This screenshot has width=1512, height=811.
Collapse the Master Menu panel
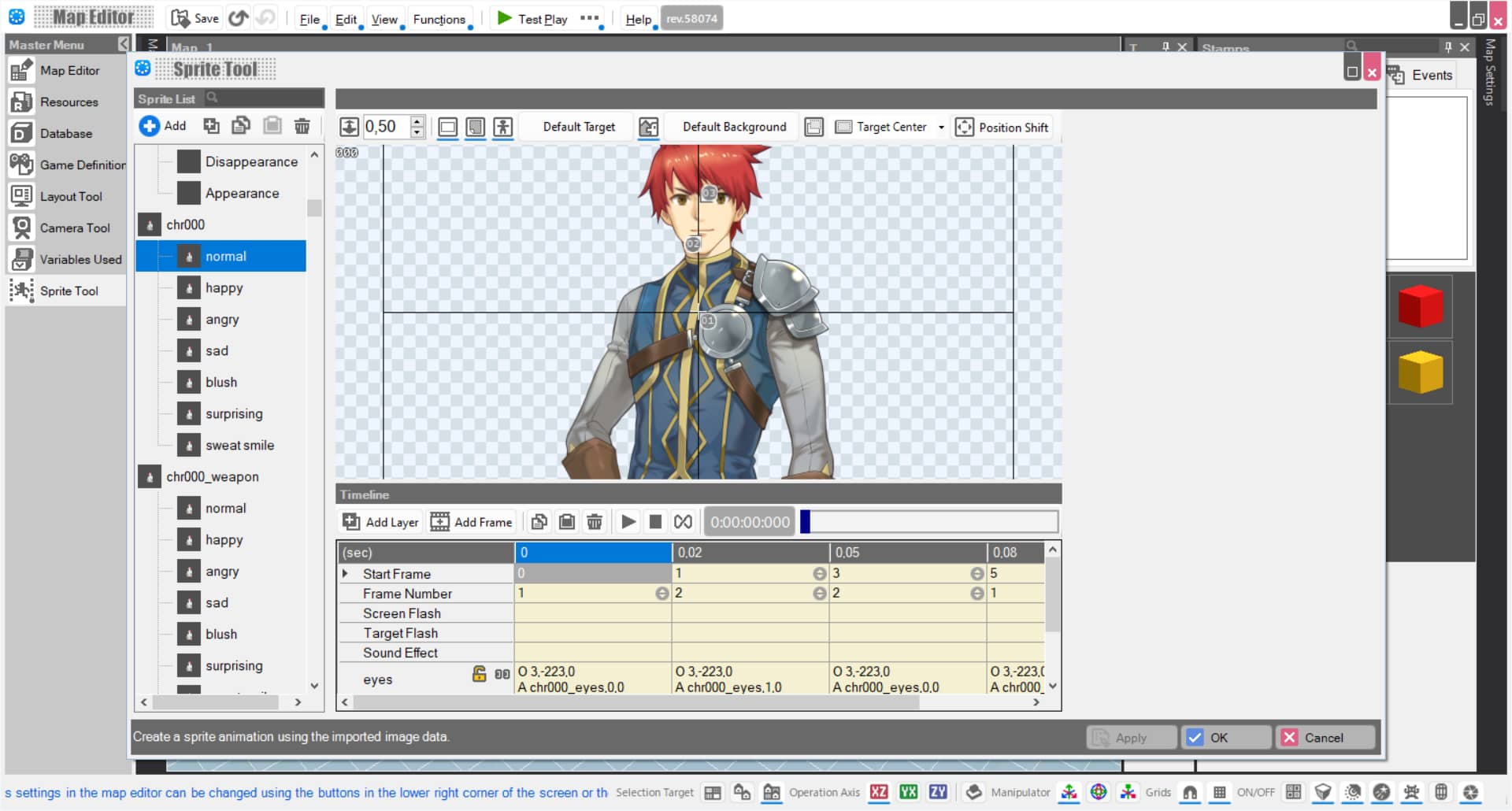(124, 44)
